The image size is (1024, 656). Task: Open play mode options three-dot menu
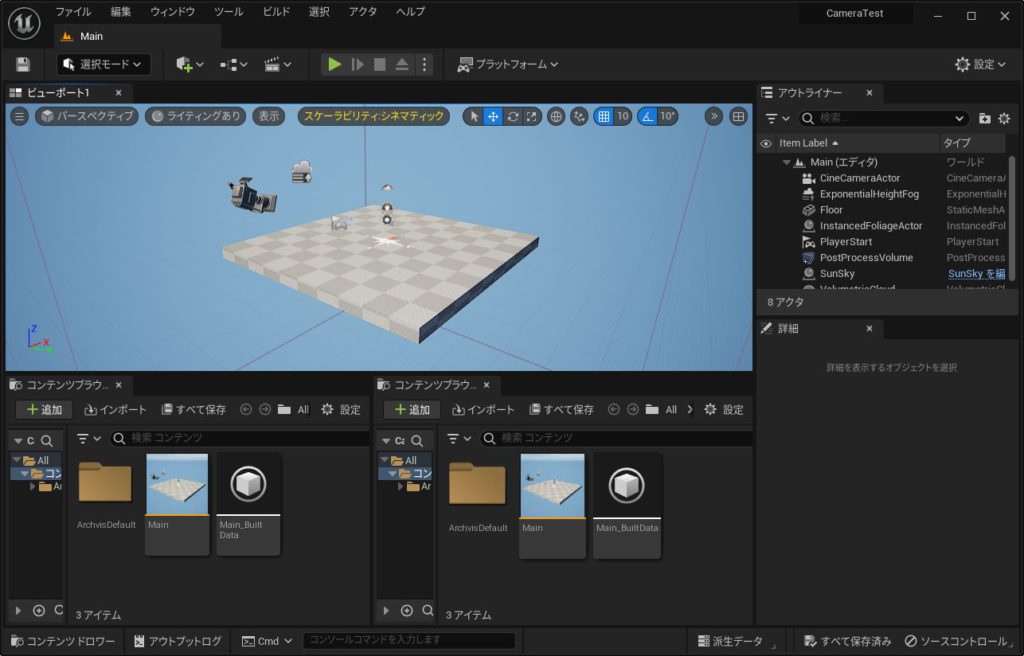tap(424, 64)
